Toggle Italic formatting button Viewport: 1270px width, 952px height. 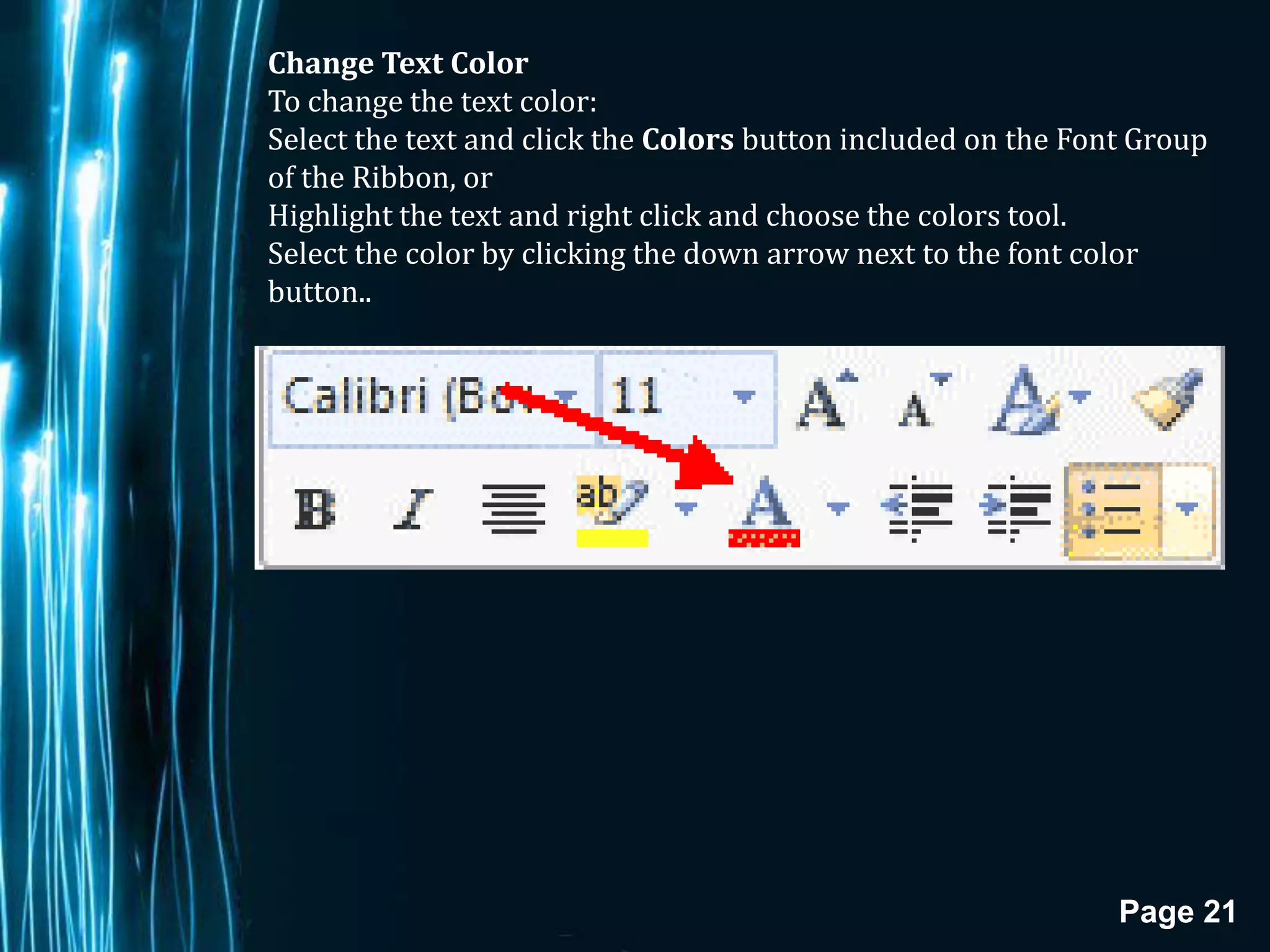413,509
